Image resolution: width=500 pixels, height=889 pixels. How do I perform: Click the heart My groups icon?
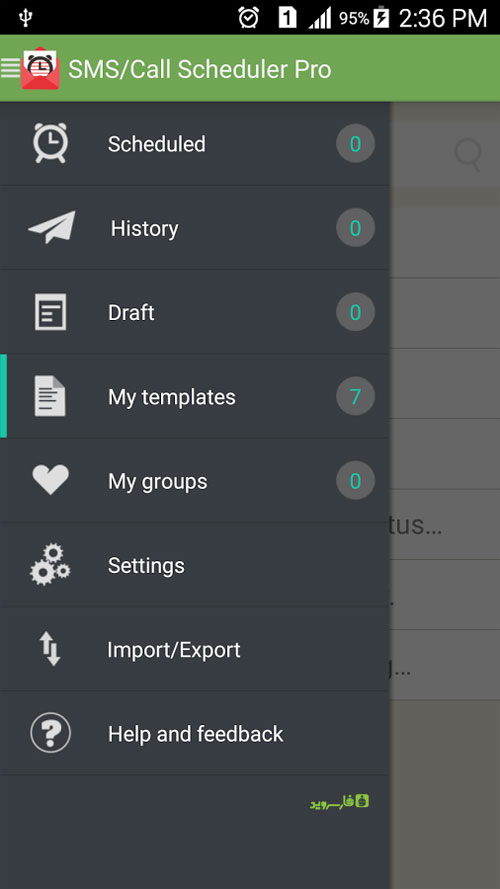50,480
